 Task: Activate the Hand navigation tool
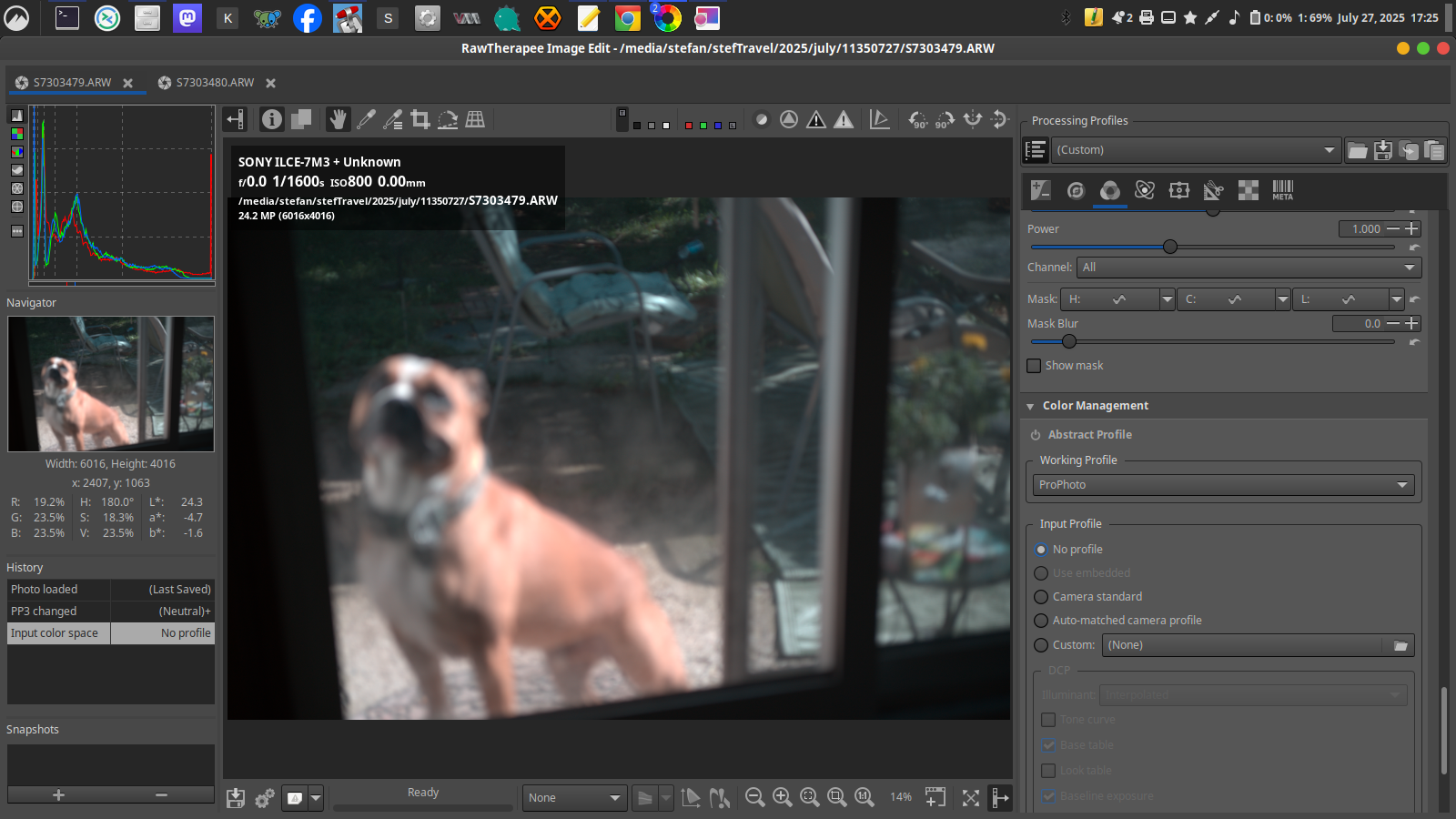[338, 119]
